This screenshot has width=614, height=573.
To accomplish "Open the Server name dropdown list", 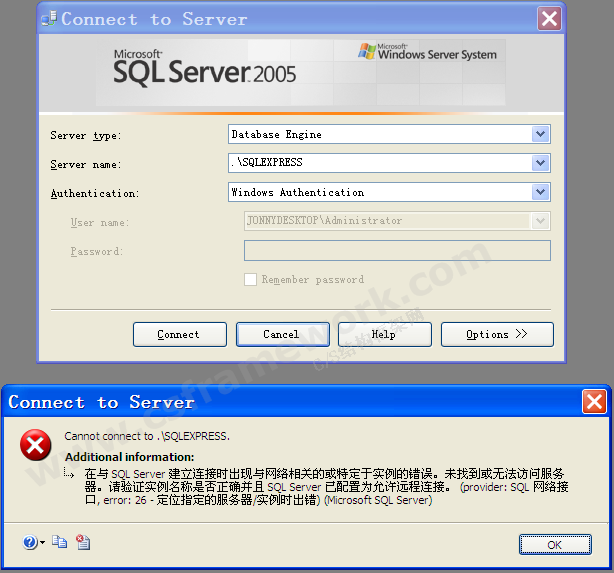I will [x=541, y=163].
